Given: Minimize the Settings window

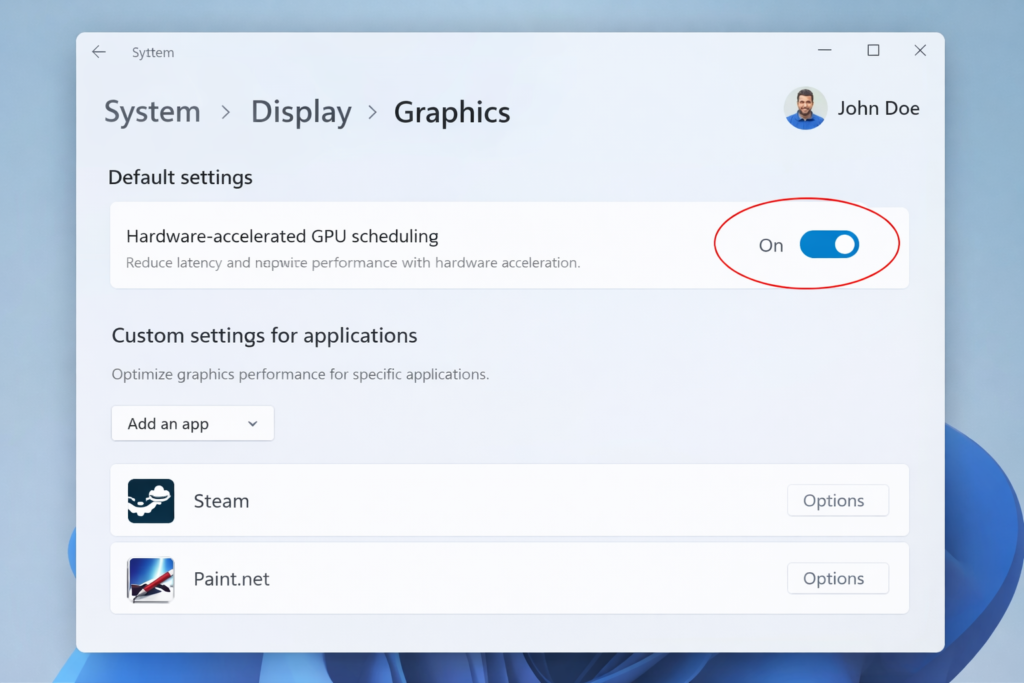Looking at the screenshot, I should pos(824,50).
